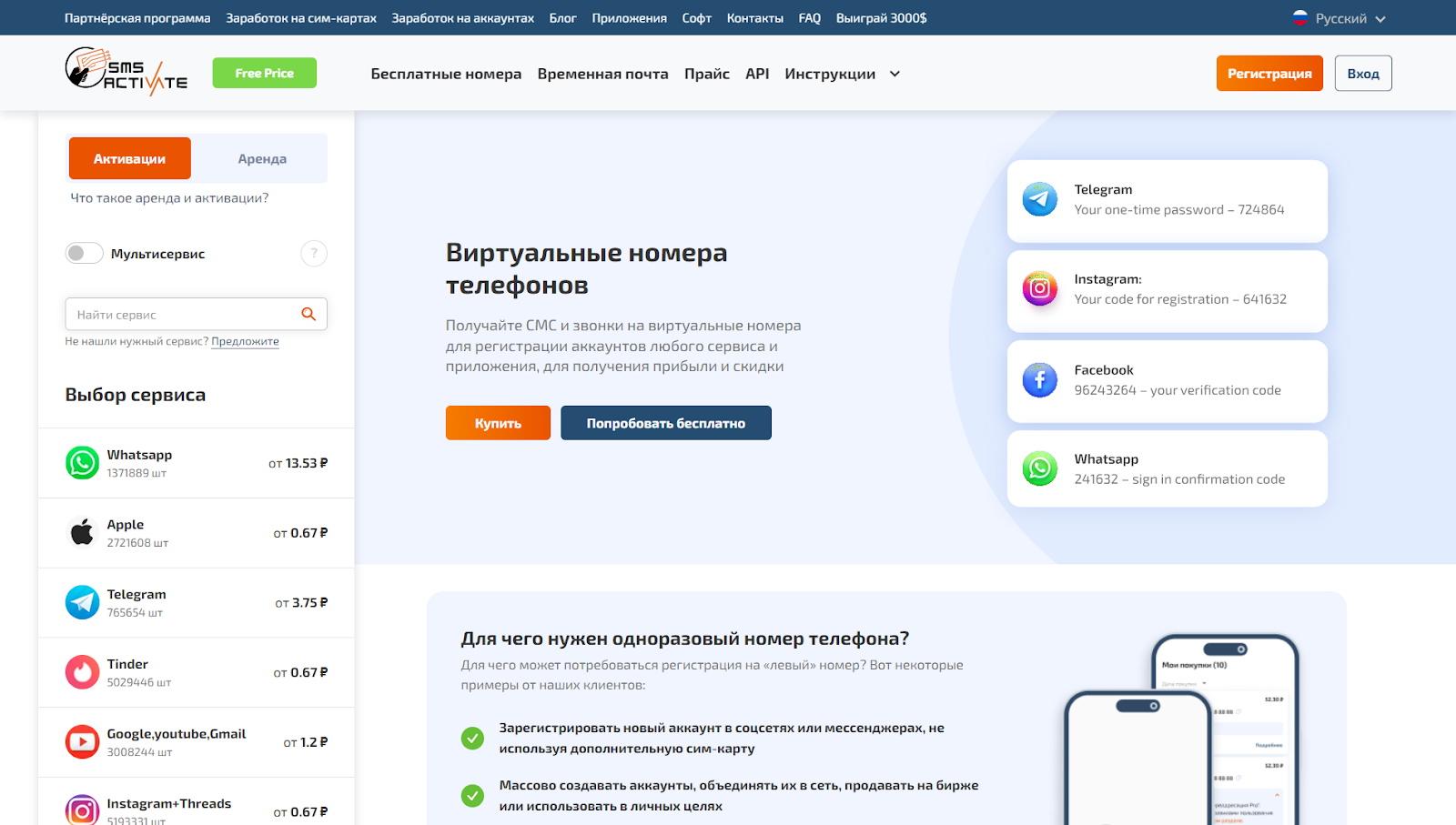Click the search magnifier icon
Viewport: 1456px width, 825px height.
pyautogui.click(x=308, y=314)
